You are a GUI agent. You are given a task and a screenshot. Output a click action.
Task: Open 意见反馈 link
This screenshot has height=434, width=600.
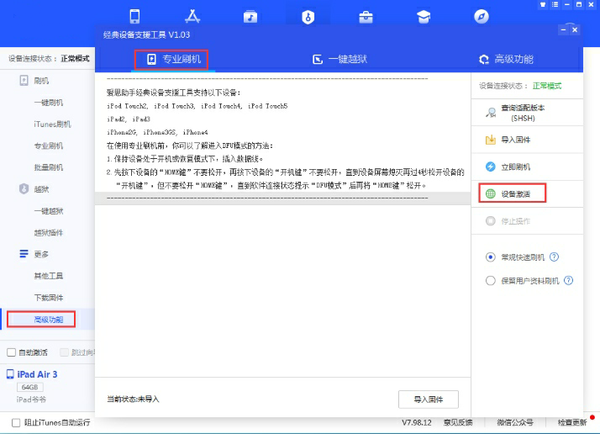coord(458,423)
